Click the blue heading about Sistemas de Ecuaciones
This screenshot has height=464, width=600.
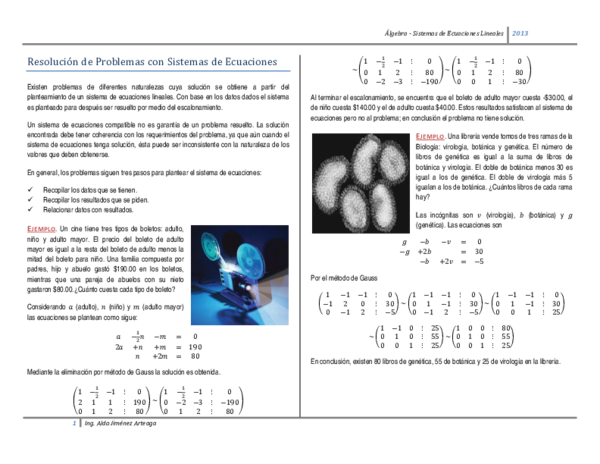pos(152,61)
